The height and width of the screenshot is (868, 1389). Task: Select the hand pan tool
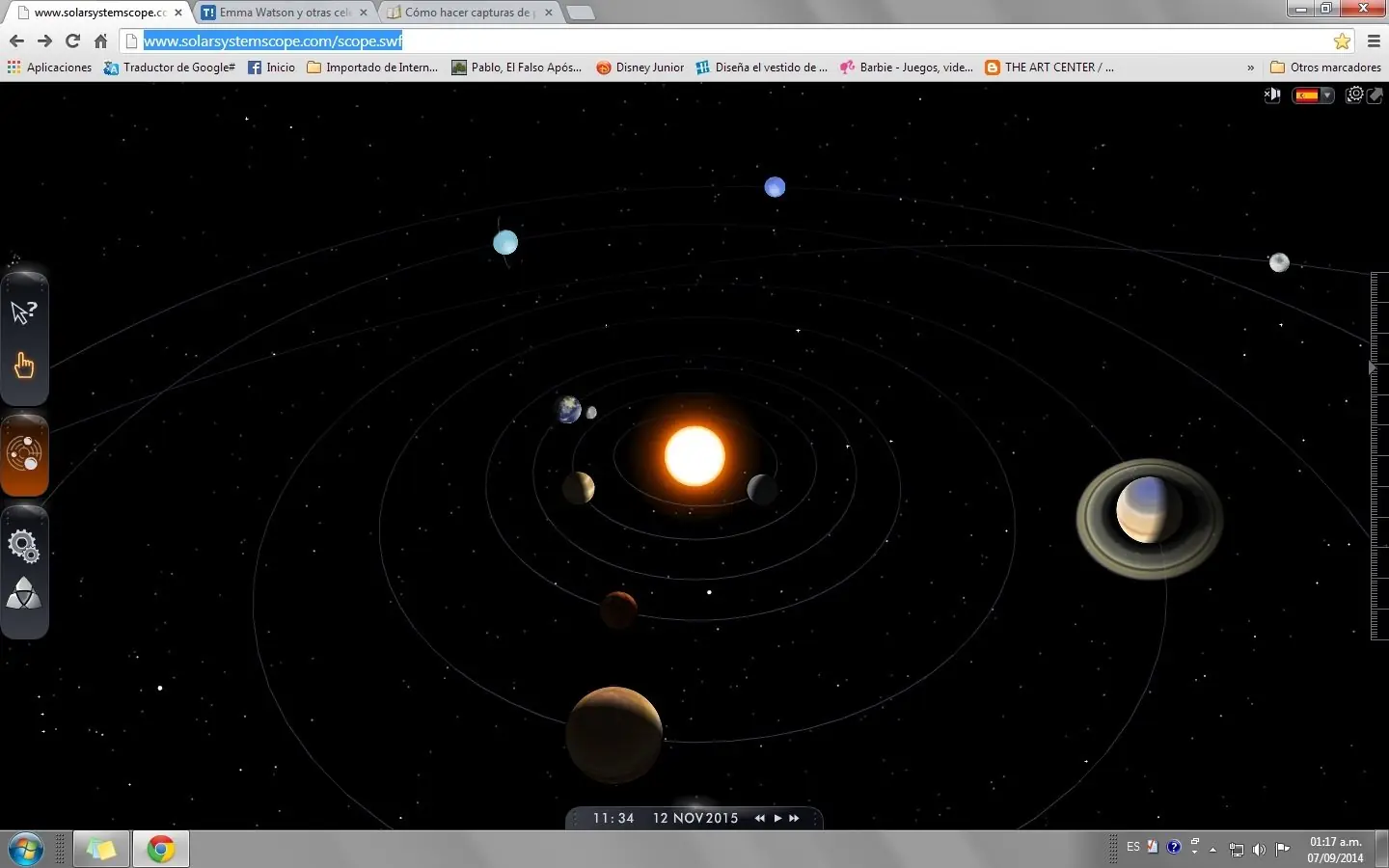click(23, 366)
